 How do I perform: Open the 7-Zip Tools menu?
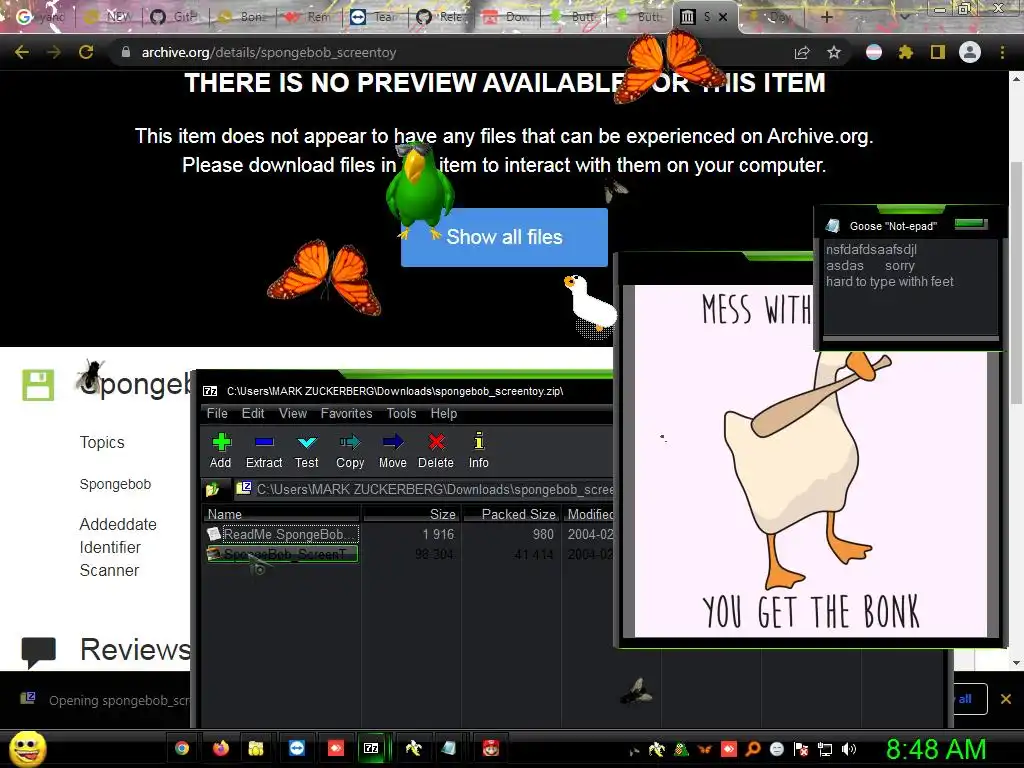tap(401, 413)
